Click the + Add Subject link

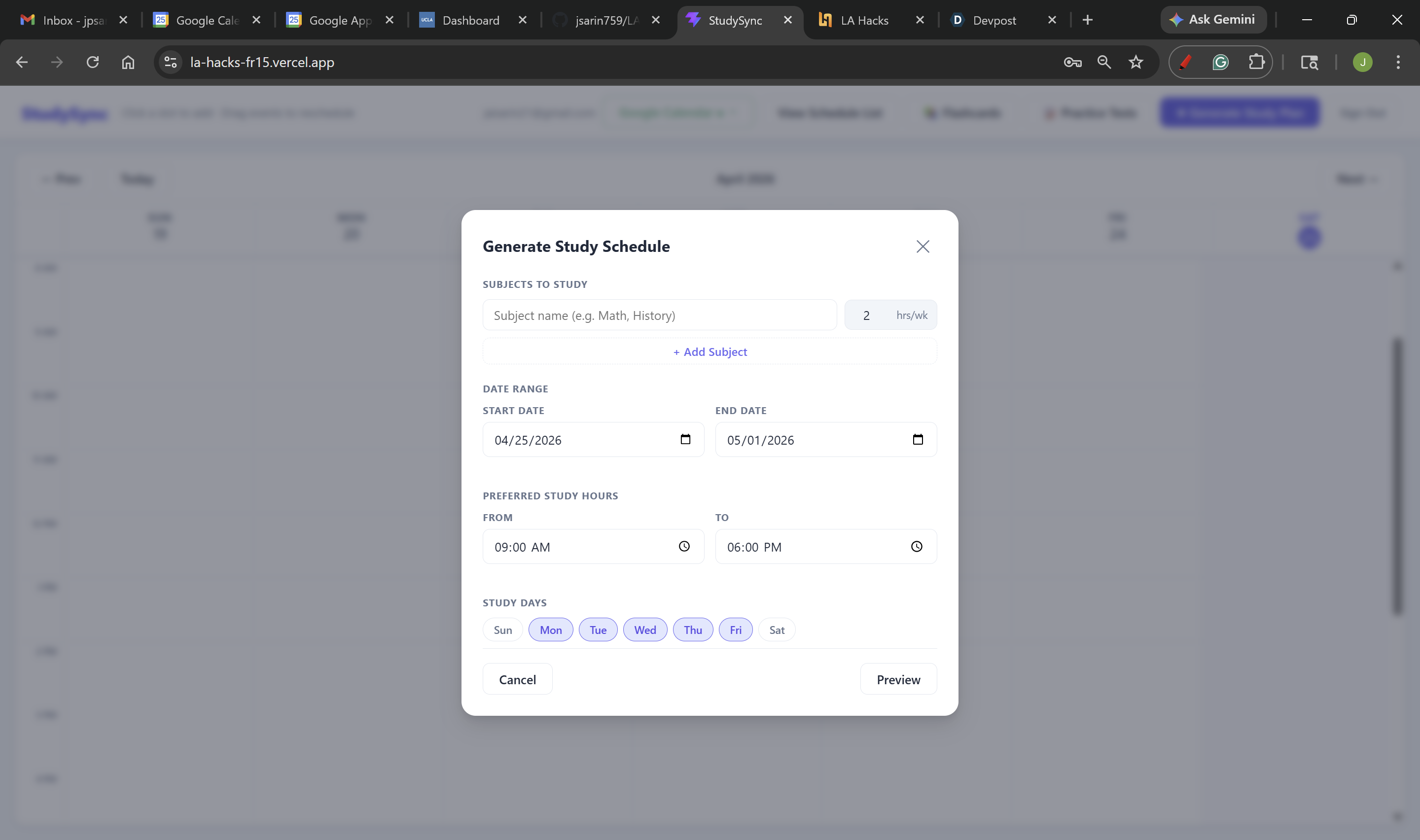click(710, 352)
